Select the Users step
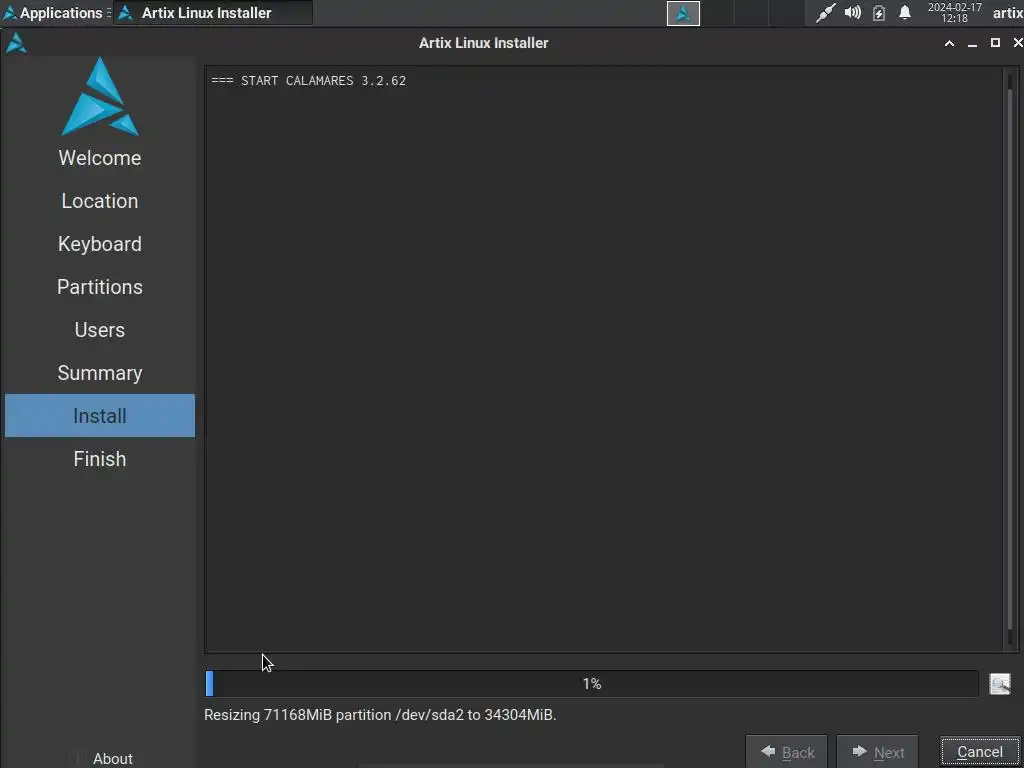This screenshot has width=1024, height=768. click(x=100, y=330)
